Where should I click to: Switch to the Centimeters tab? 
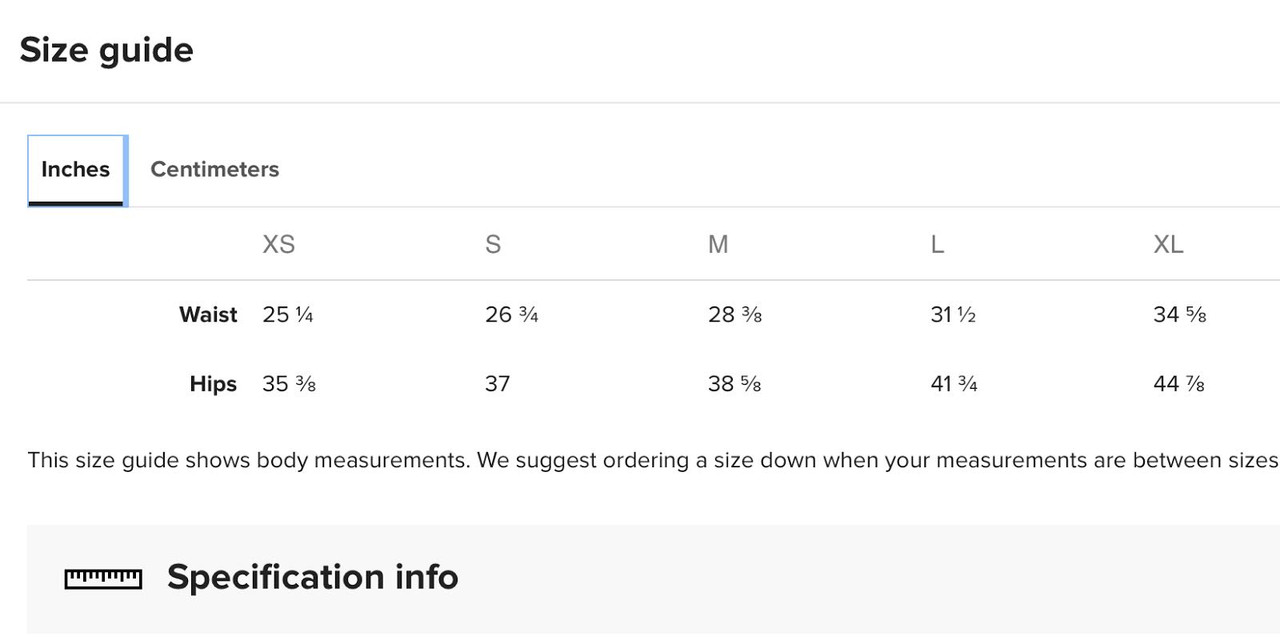coord(214,169)
